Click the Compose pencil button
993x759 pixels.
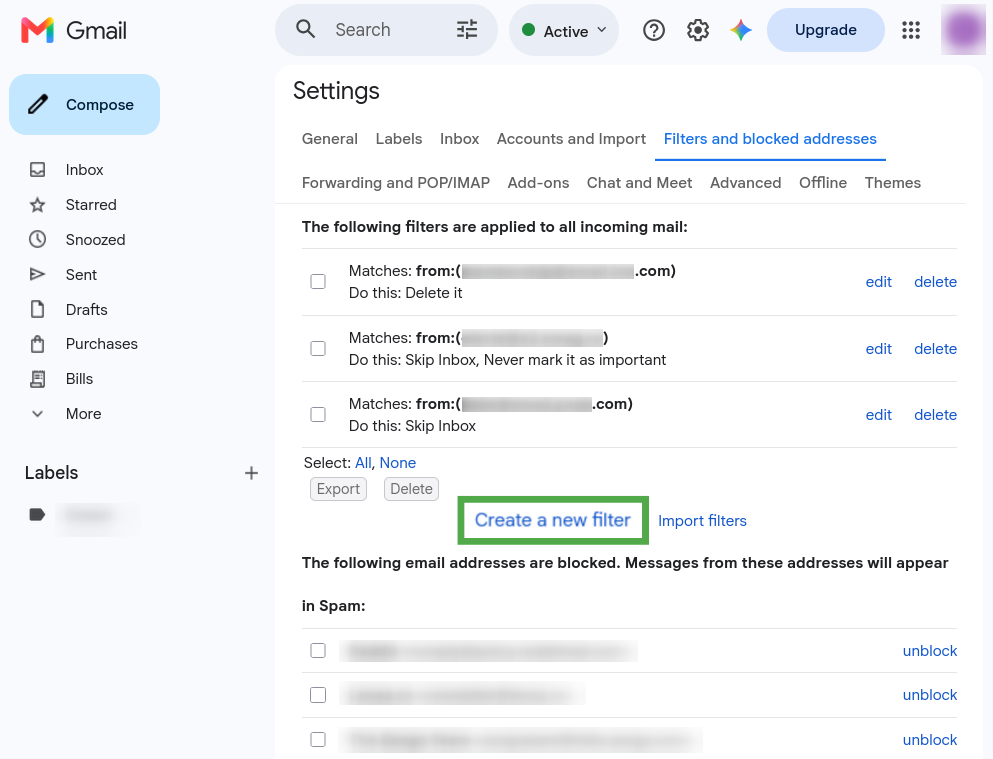(84, 104)
